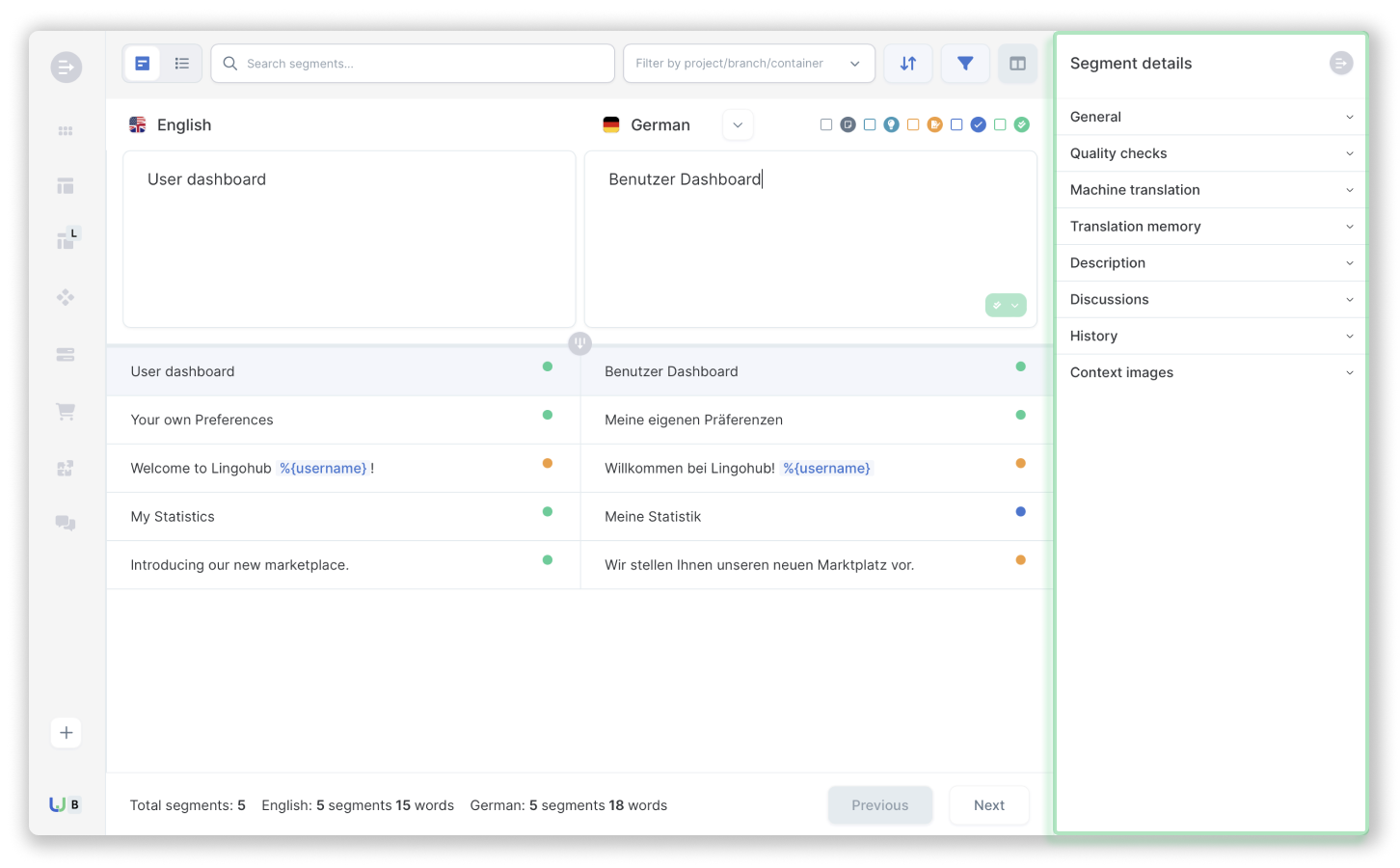Select the 'Meine Statistik' translation cell
This screenshot has width=1400, height=868.
(817, 517)
